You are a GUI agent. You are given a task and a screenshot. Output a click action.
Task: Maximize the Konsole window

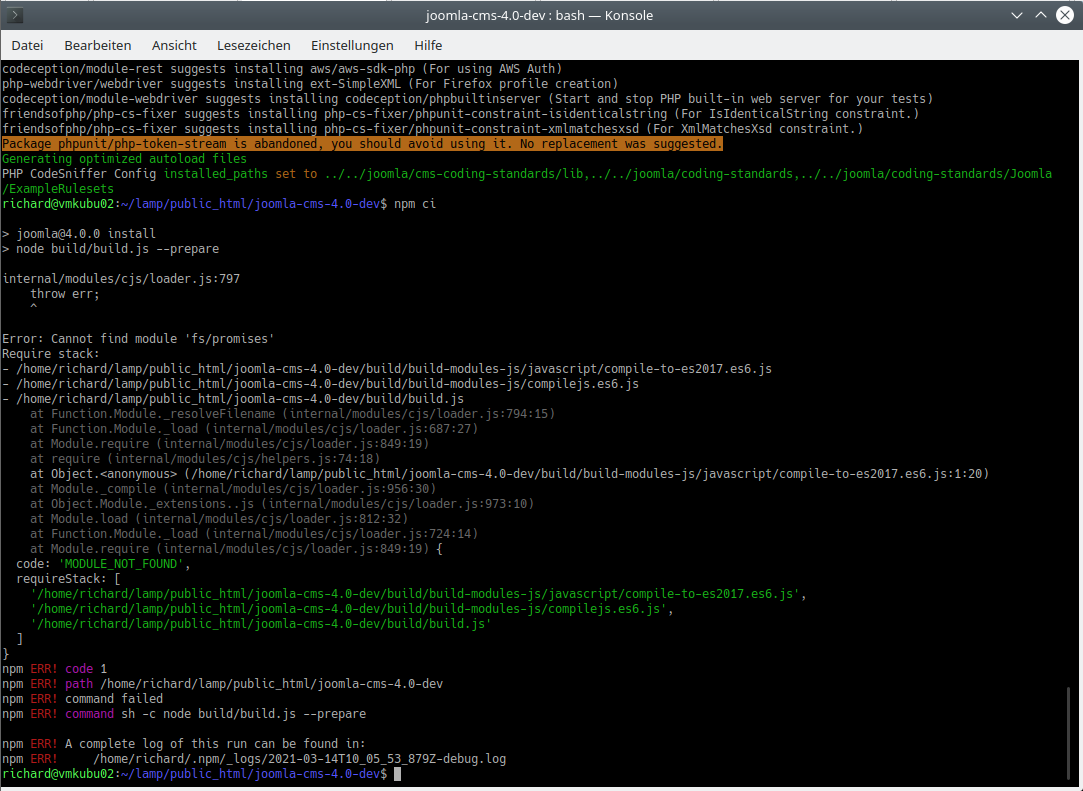(x=1041, y=15)
